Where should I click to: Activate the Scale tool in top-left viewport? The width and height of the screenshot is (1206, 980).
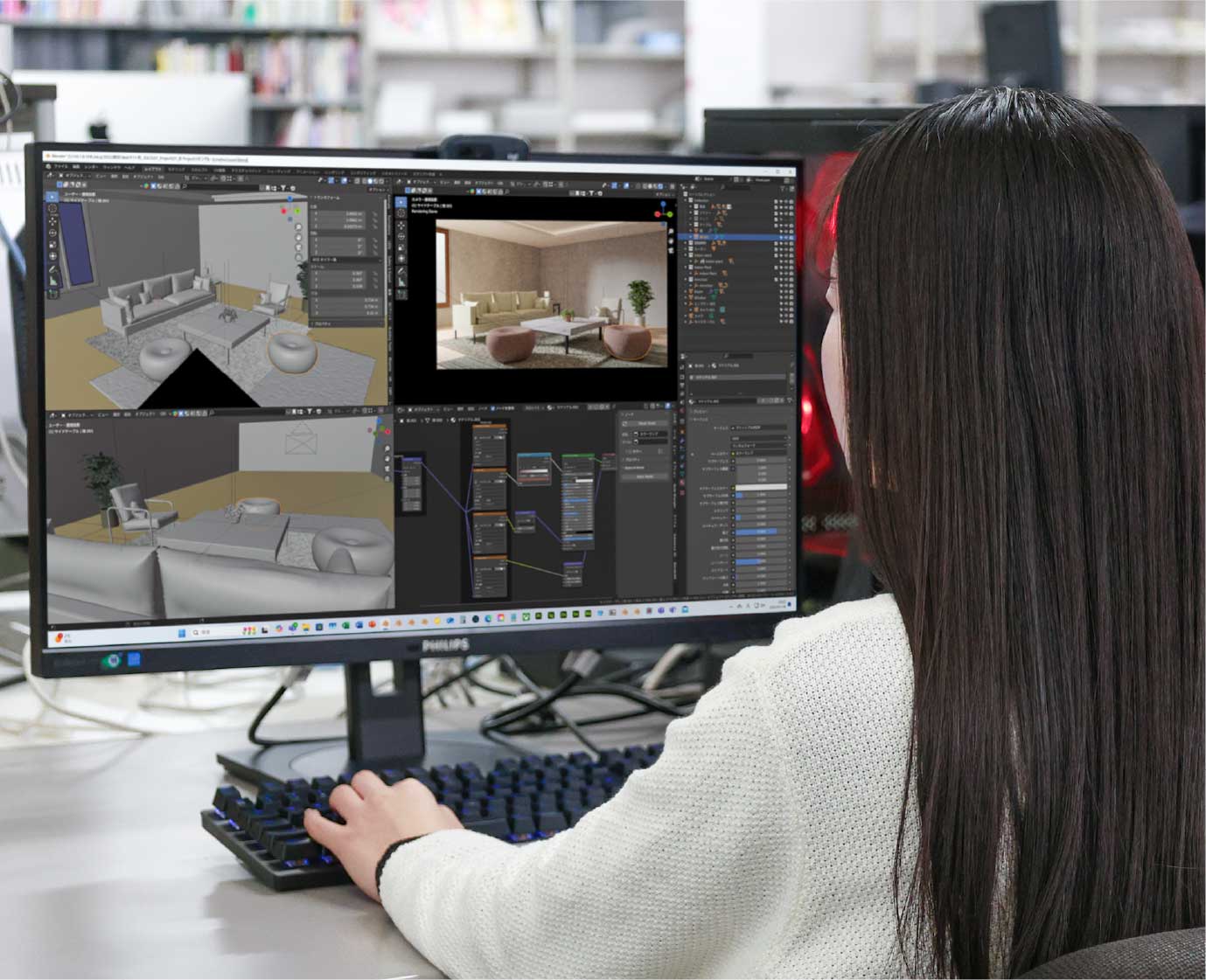[x=52, y=244]
